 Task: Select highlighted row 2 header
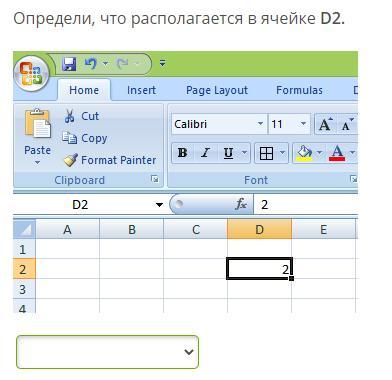(x=24, y=269)
